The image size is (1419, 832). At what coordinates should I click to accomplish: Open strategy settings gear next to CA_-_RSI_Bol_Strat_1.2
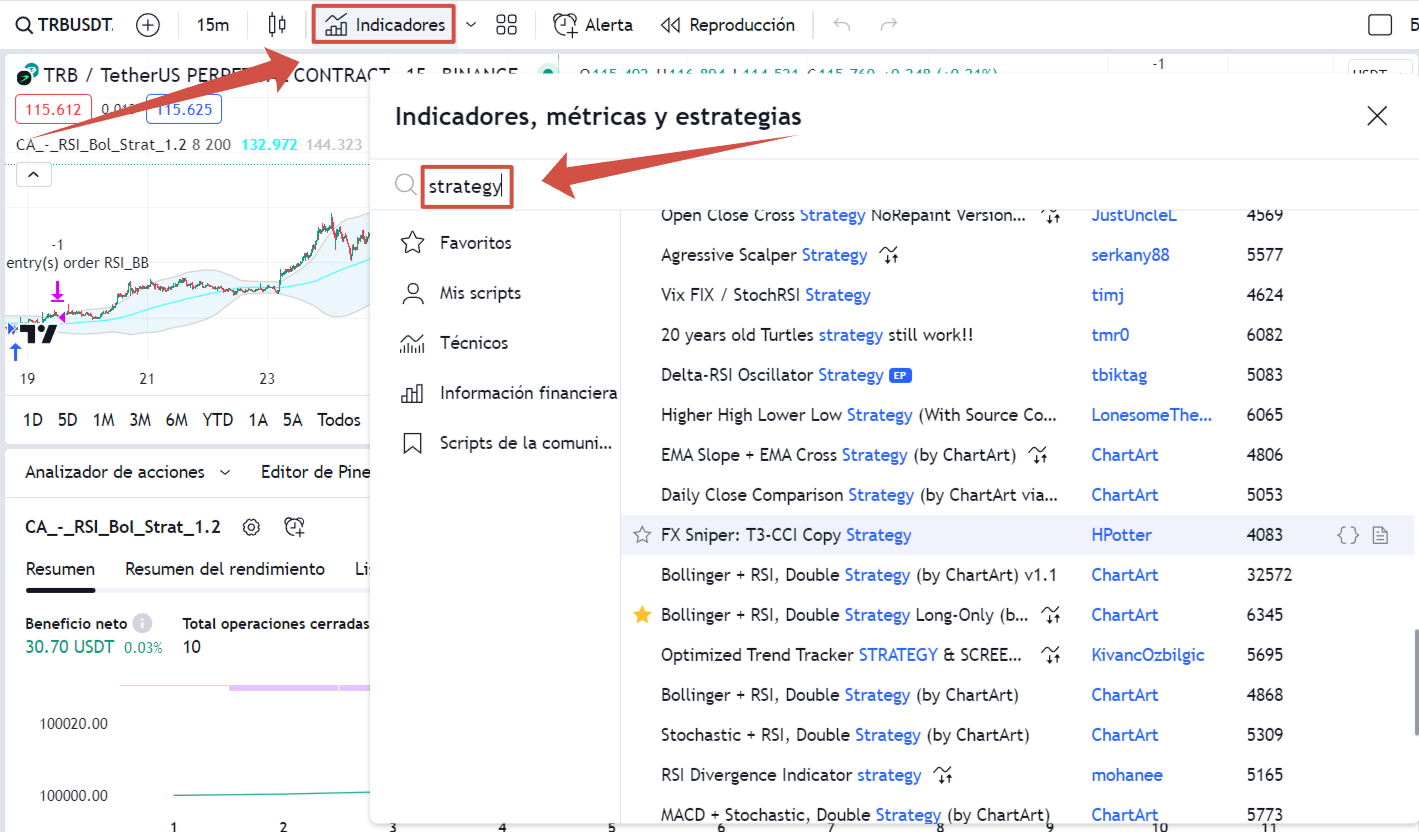(251, 527)
